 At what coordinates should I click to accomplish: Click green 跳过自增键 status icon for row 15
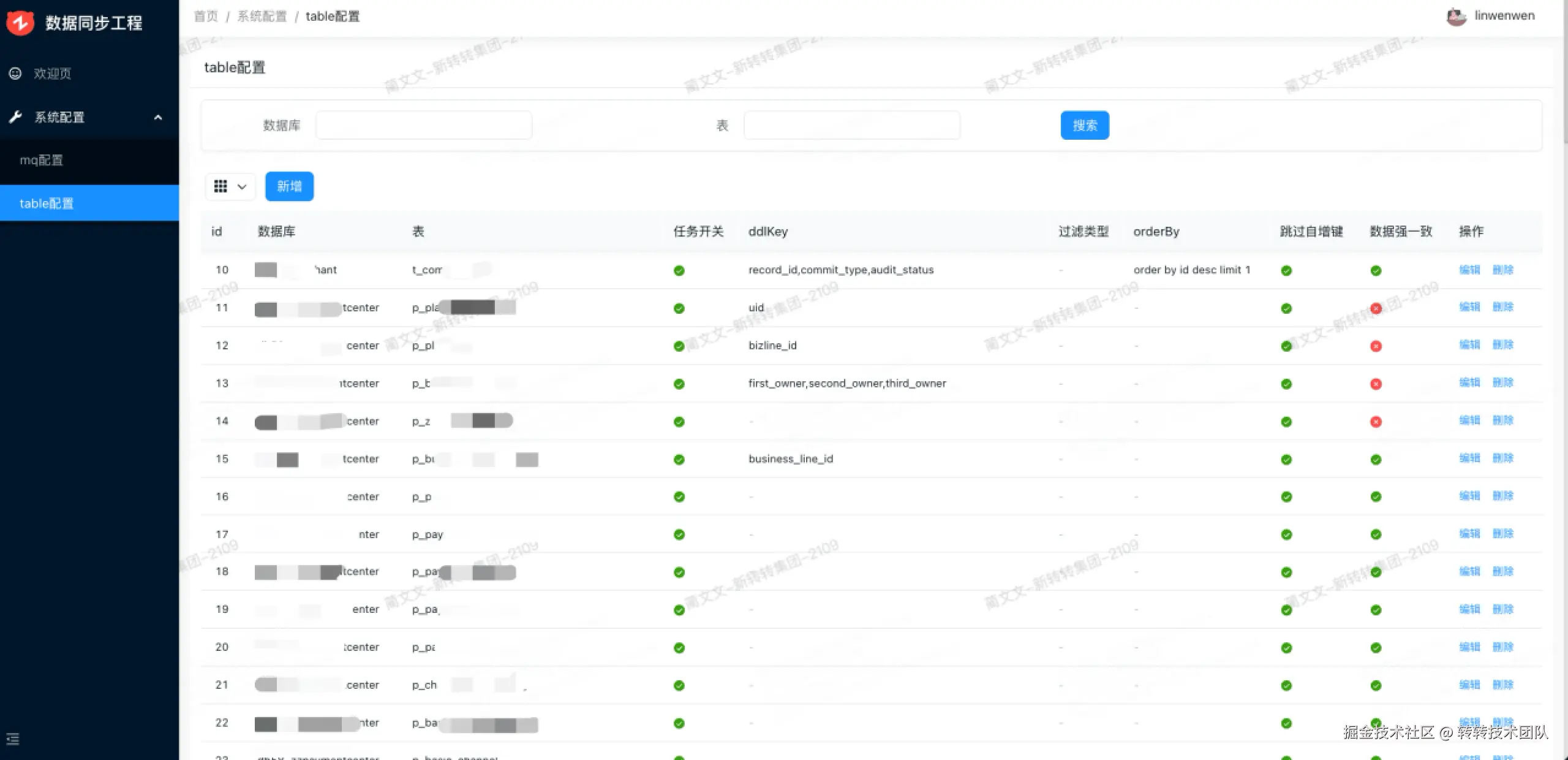(1286, 460)
